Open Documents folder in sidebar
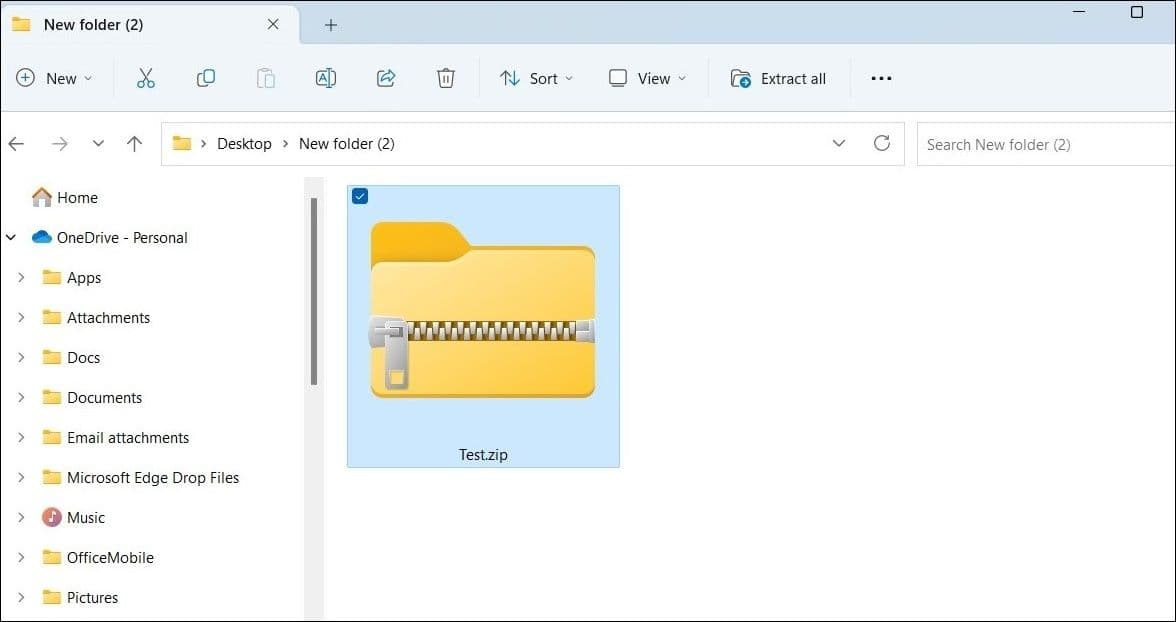 pyautogui.click(x=92, y=398)
